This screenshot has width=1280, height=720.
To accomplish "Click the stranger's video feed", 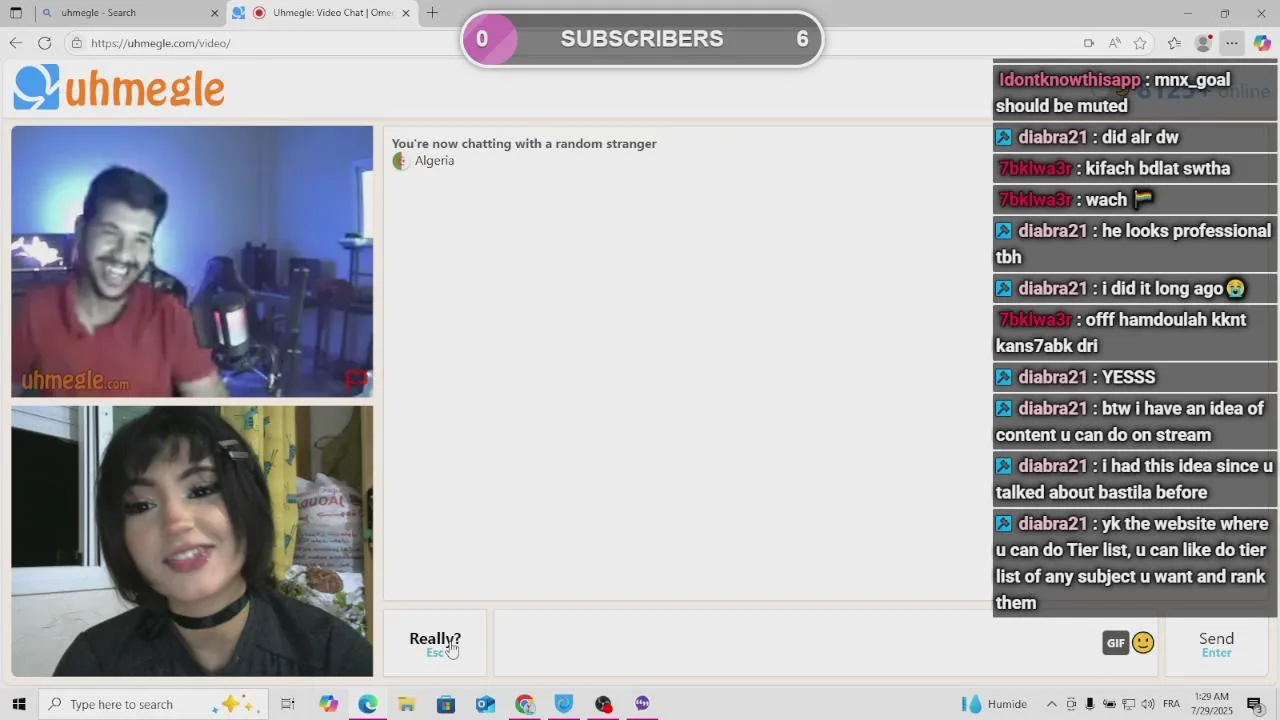I will [x=192, y=261].
